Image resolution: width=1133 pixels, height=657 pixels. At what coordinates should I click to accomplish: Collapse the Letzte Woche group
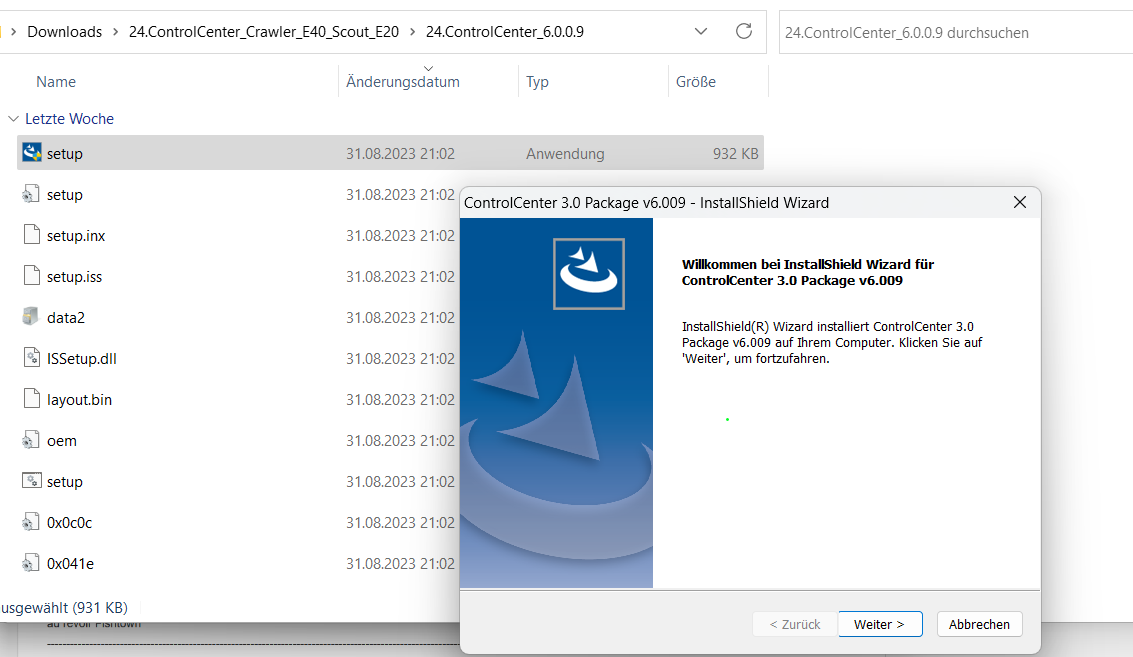click(x=12, y=118)
